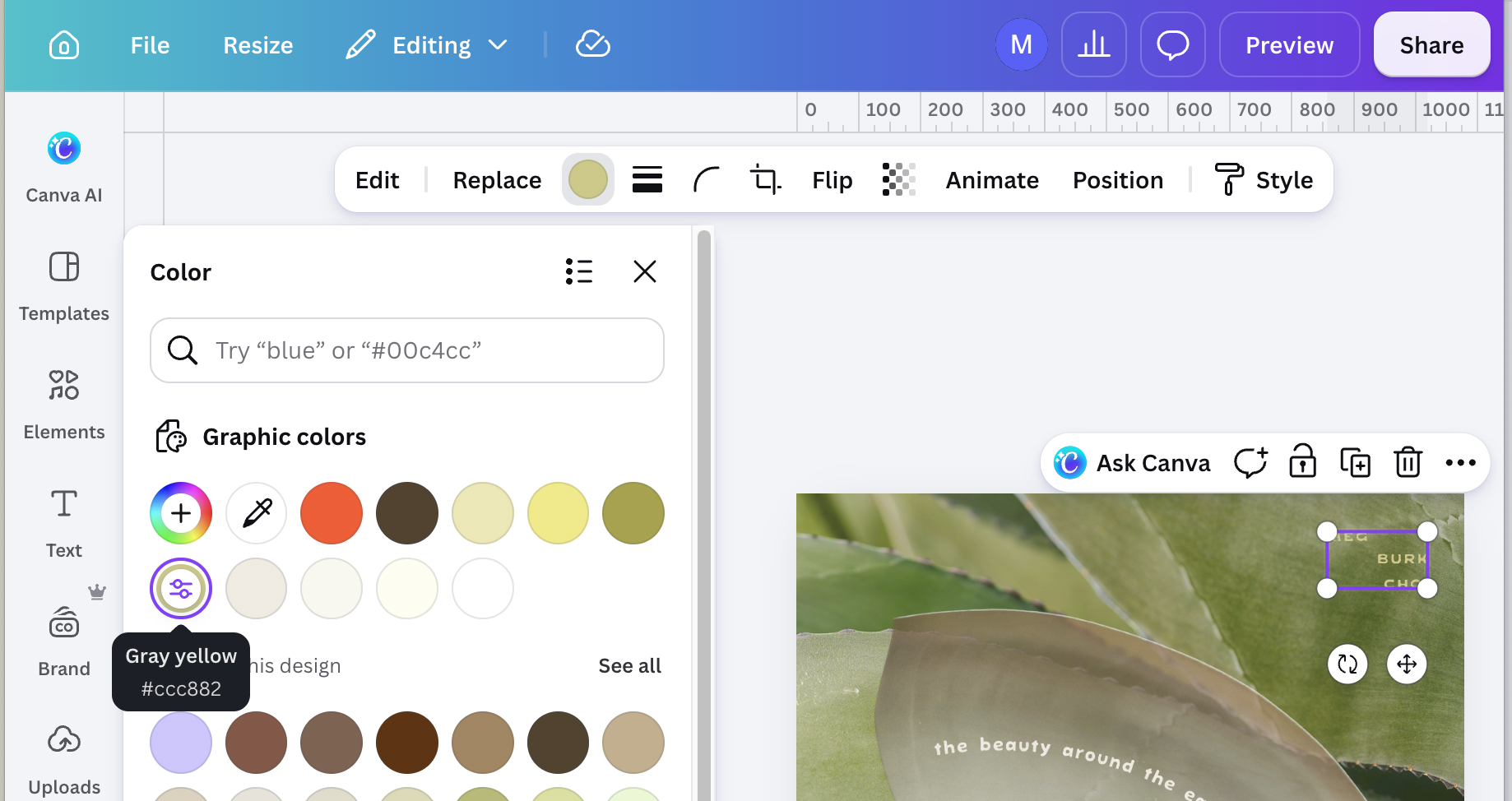
Task: Open the Elements sidebar tab
Action: [x=64, y=405]
